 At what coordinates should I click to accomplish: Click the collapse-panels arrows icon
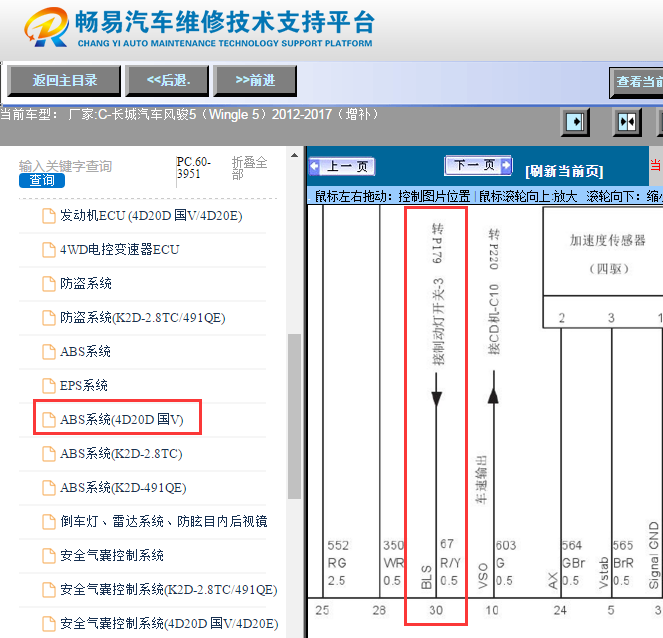click(x=627, y=122)
